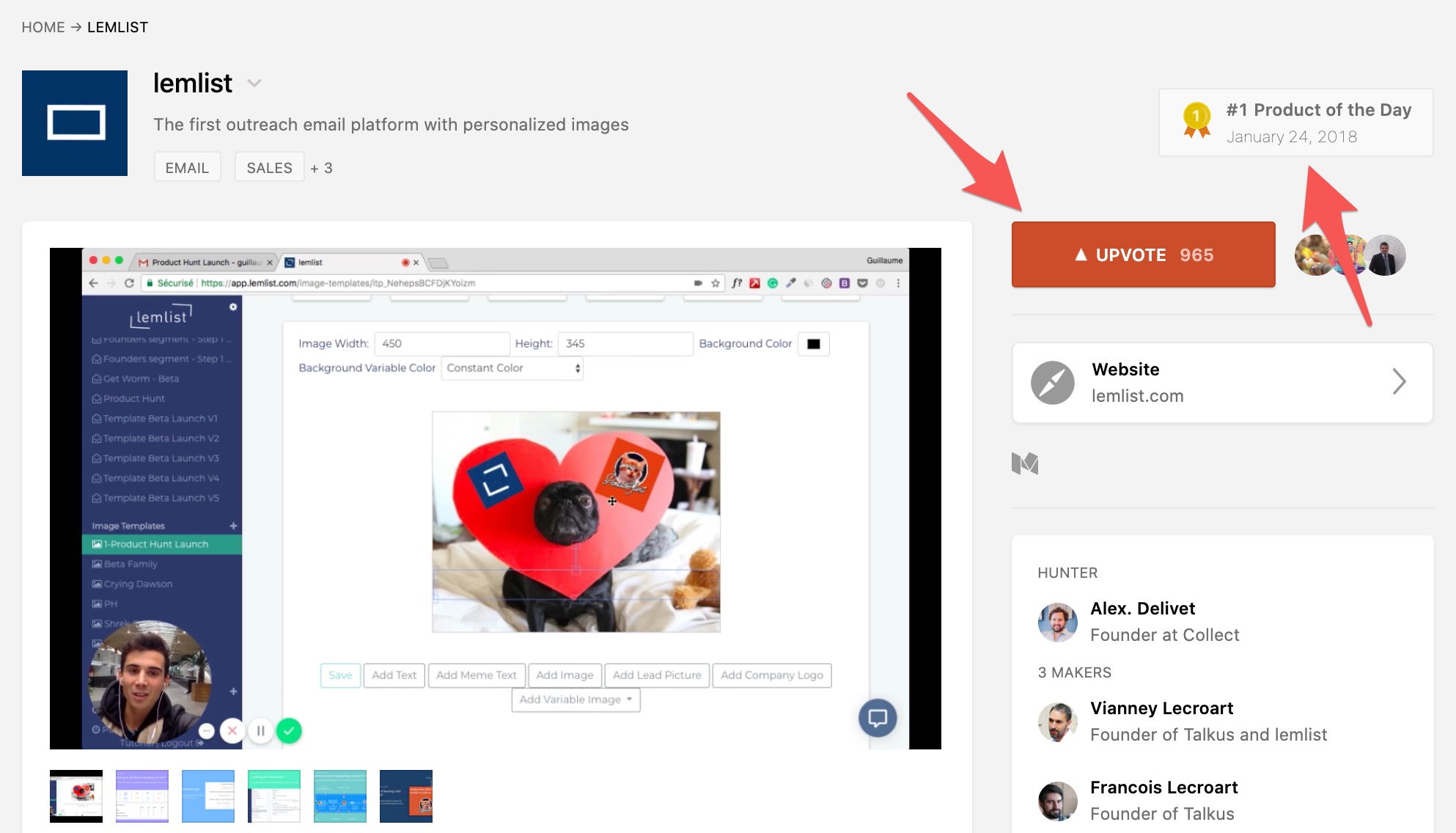The image size is (1456, 833).
Task: Click the Height input field
Action: point(625,343)
